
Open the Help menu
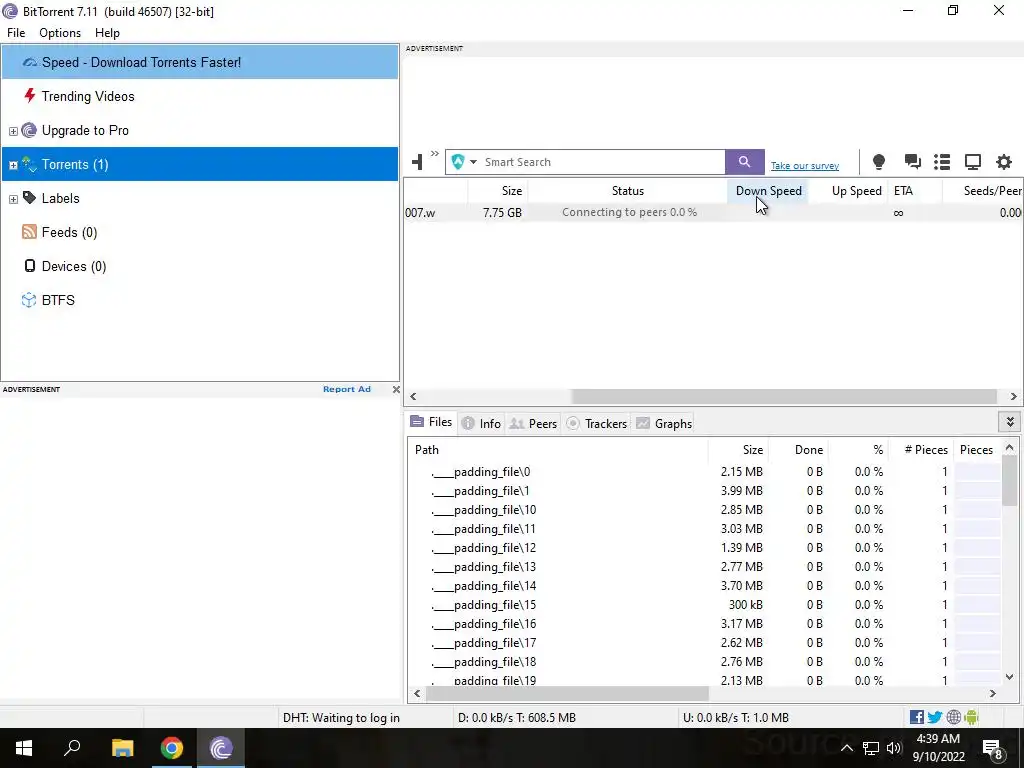coord(107,33)
